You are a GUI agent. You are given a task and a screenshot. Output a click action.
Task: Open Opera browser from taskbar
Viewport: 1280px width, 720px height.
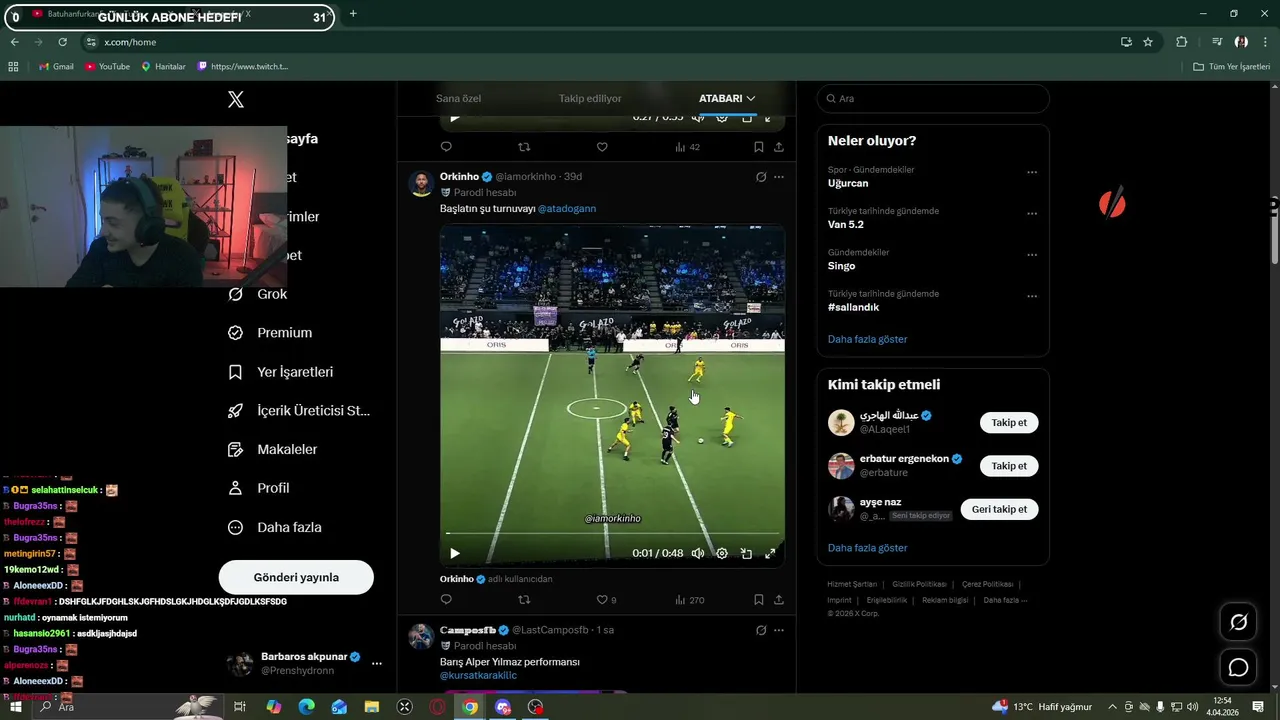437,707
